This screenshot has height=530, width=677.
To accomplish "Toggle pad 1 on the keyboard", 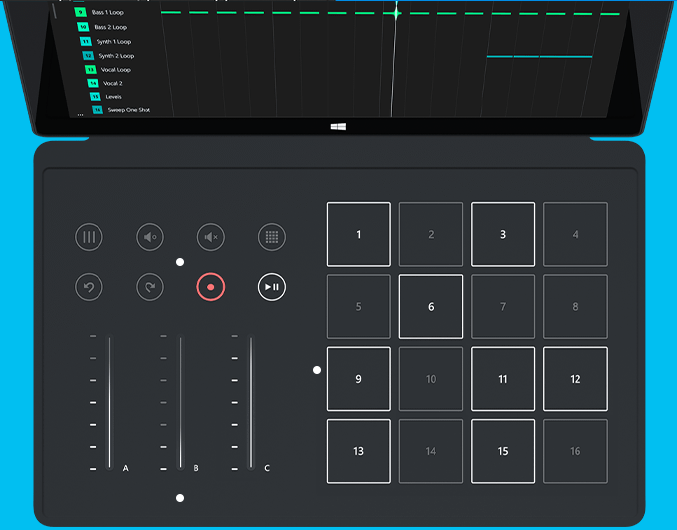I will (359, 234).
